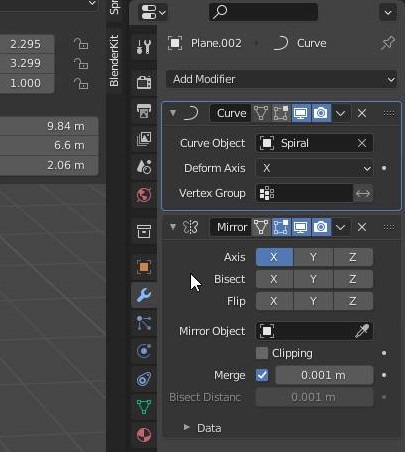Collapse the Curve modifier panel
405x452 pixels.
pos(173,113)
